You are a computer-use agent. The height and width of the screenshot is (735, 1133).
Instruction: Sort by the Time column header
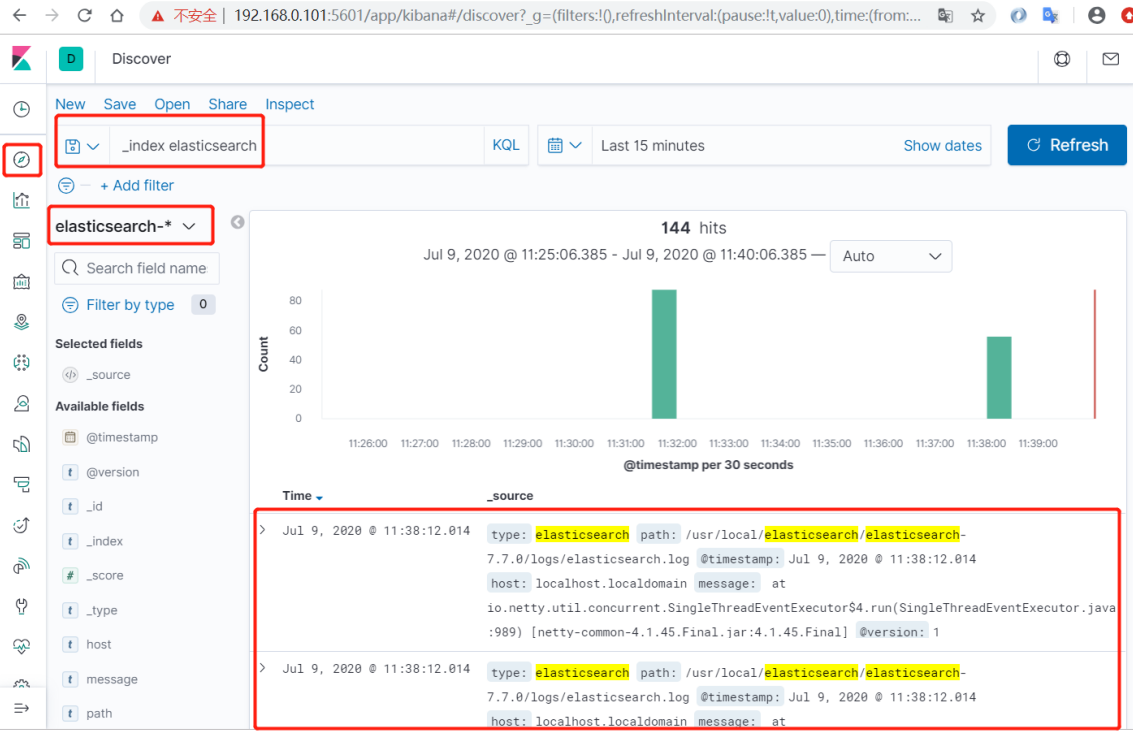(x=302, y=496)
